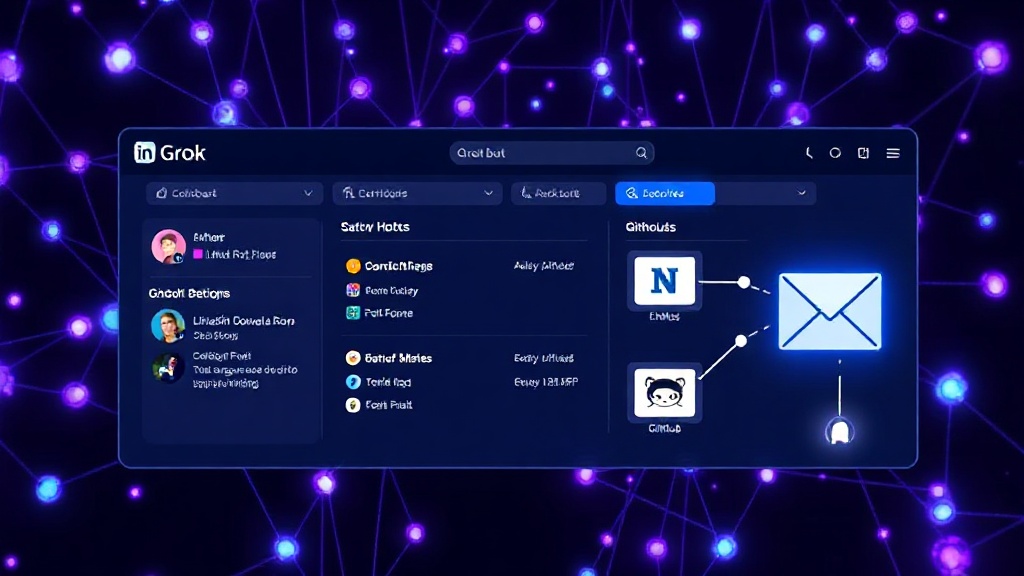
Task: Open the teal avatar contact
Action: 168,326
